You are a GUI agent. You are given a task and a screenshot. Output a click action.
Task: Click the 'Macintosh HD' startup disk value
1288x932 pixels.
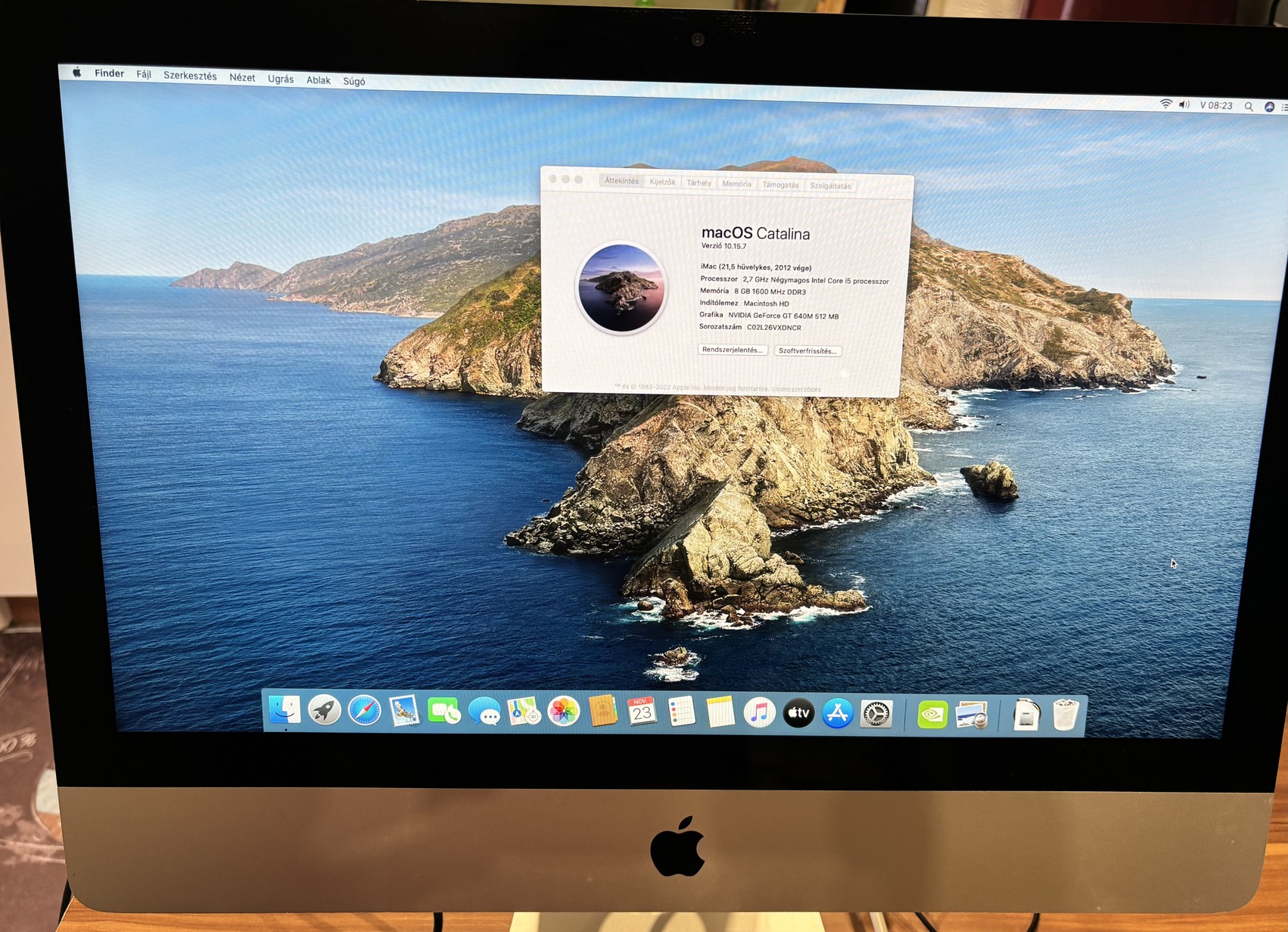(766, 304)
